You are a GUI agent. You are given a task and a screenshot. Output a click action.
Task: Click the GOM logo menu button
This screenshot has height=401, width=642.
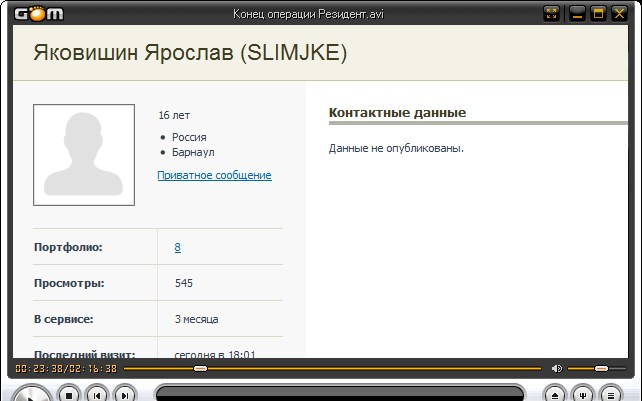pyautogui.click(x=31, y=13)
